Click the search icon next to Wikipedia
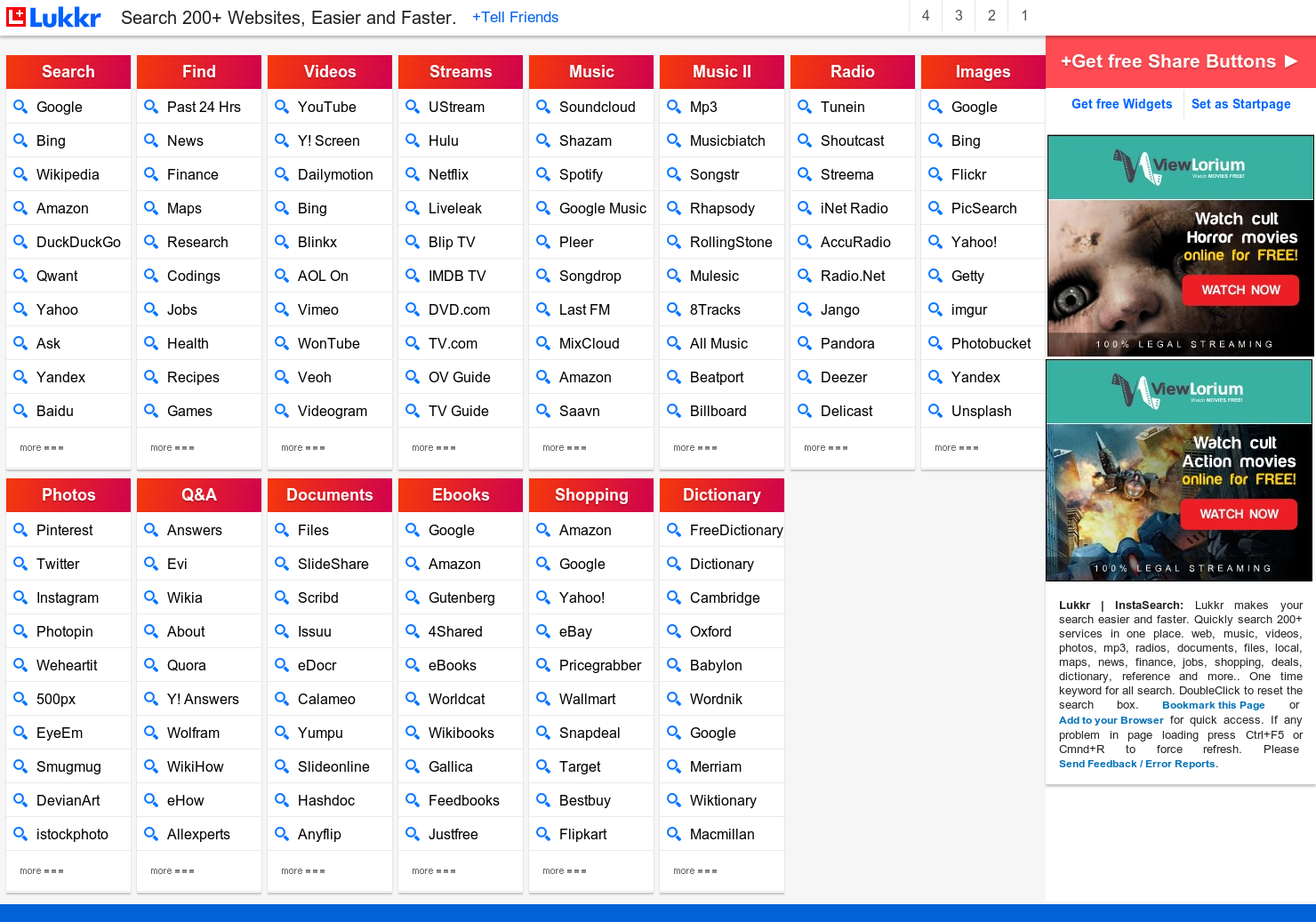 pos(20,174)
